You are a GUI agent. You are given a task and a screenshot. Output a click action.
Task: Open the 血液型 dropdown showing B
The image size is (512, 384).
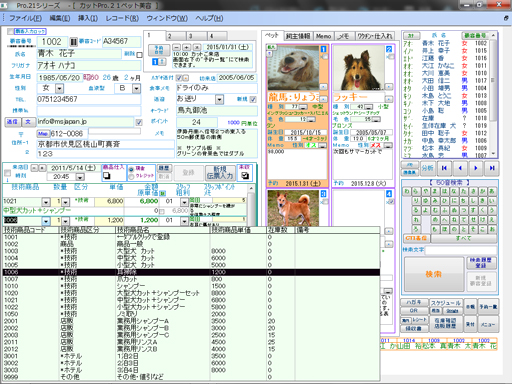coord(136,88)
